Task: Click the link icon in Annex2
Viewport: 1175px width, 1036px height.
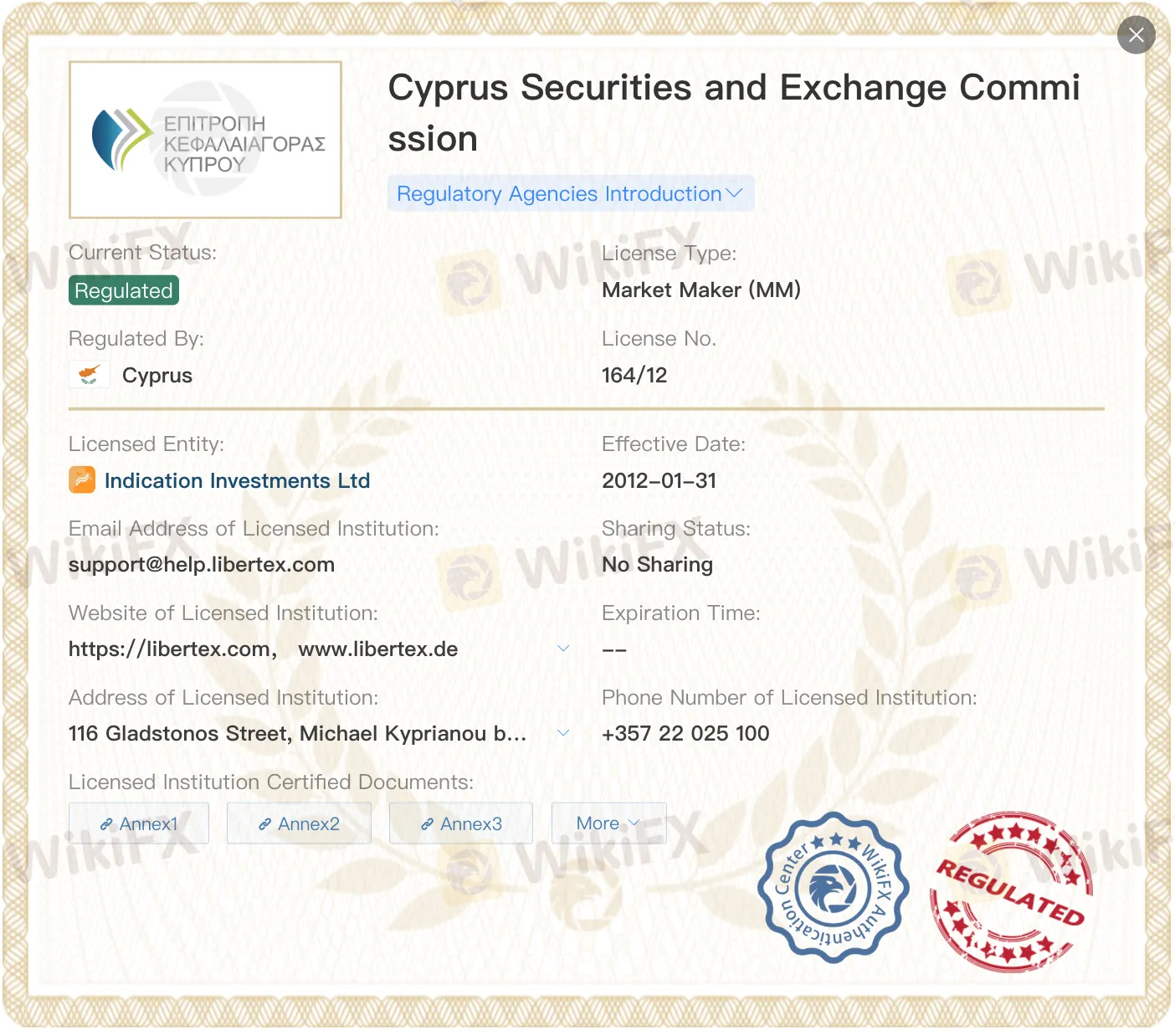Action: 264,824
